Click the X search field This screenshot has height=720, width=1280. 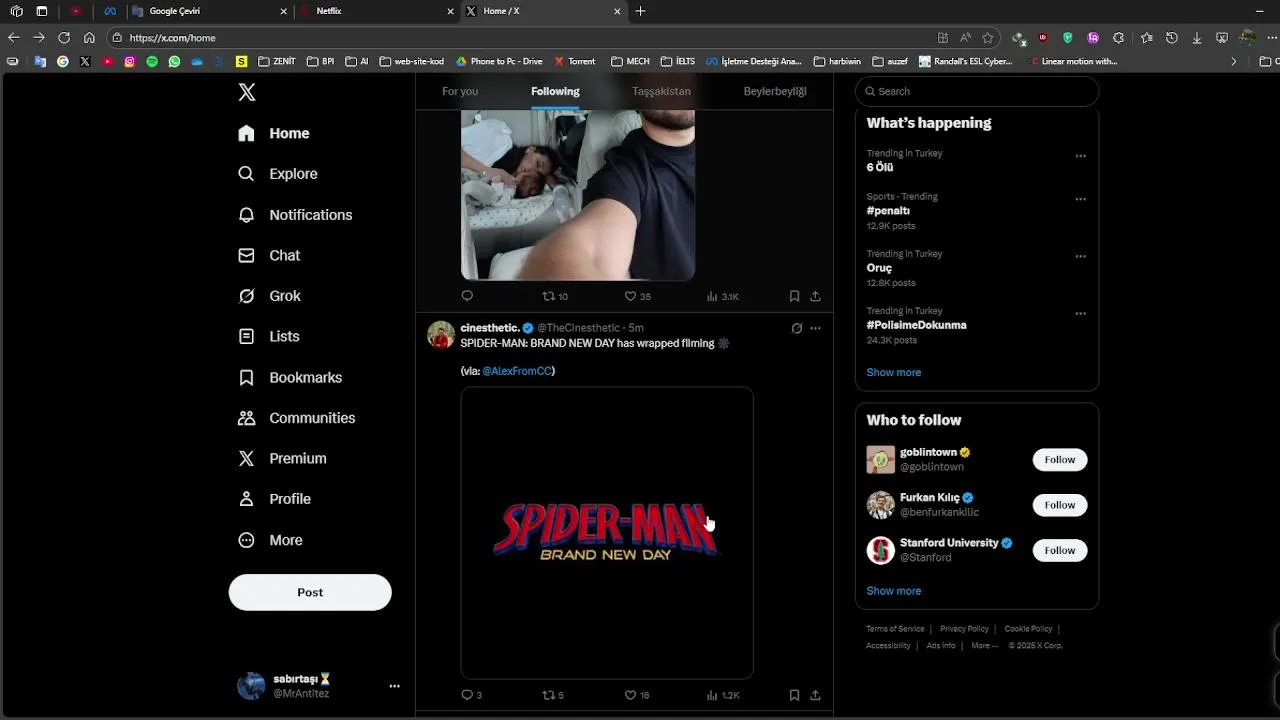(x=977, y=91)
